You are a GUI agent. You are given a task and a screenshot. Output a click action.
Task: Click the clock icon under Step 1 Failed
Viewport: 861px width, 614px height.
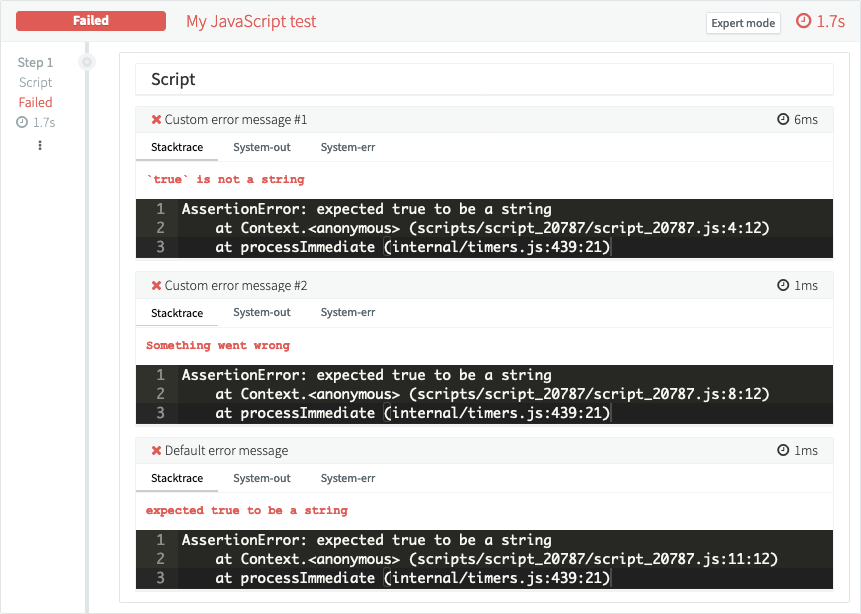[x=23, y=122]
